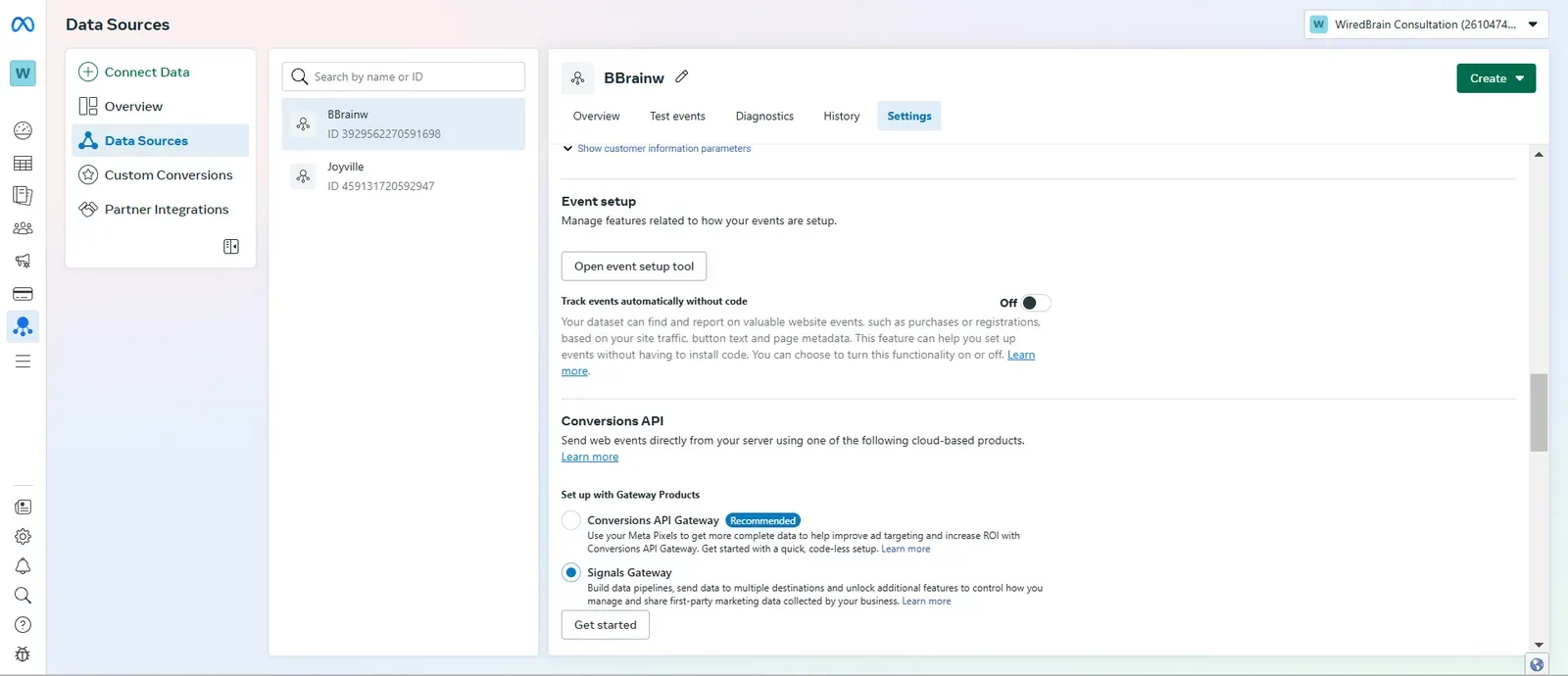Screen dimensions: 1568x676
Task: Open the news/report icon at rail bottom
Action: [x=23, y=507]
